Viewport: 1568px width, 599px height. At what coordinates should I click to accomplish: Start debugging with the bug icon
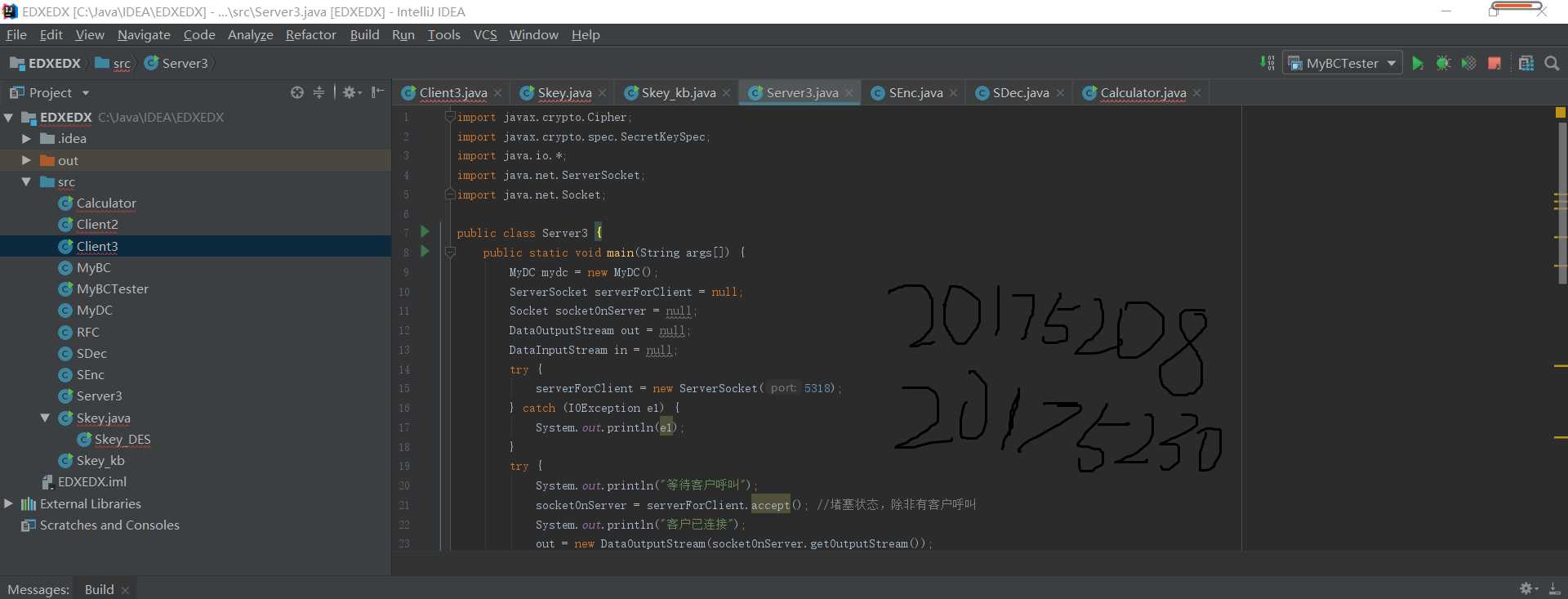pos(1443,64)
